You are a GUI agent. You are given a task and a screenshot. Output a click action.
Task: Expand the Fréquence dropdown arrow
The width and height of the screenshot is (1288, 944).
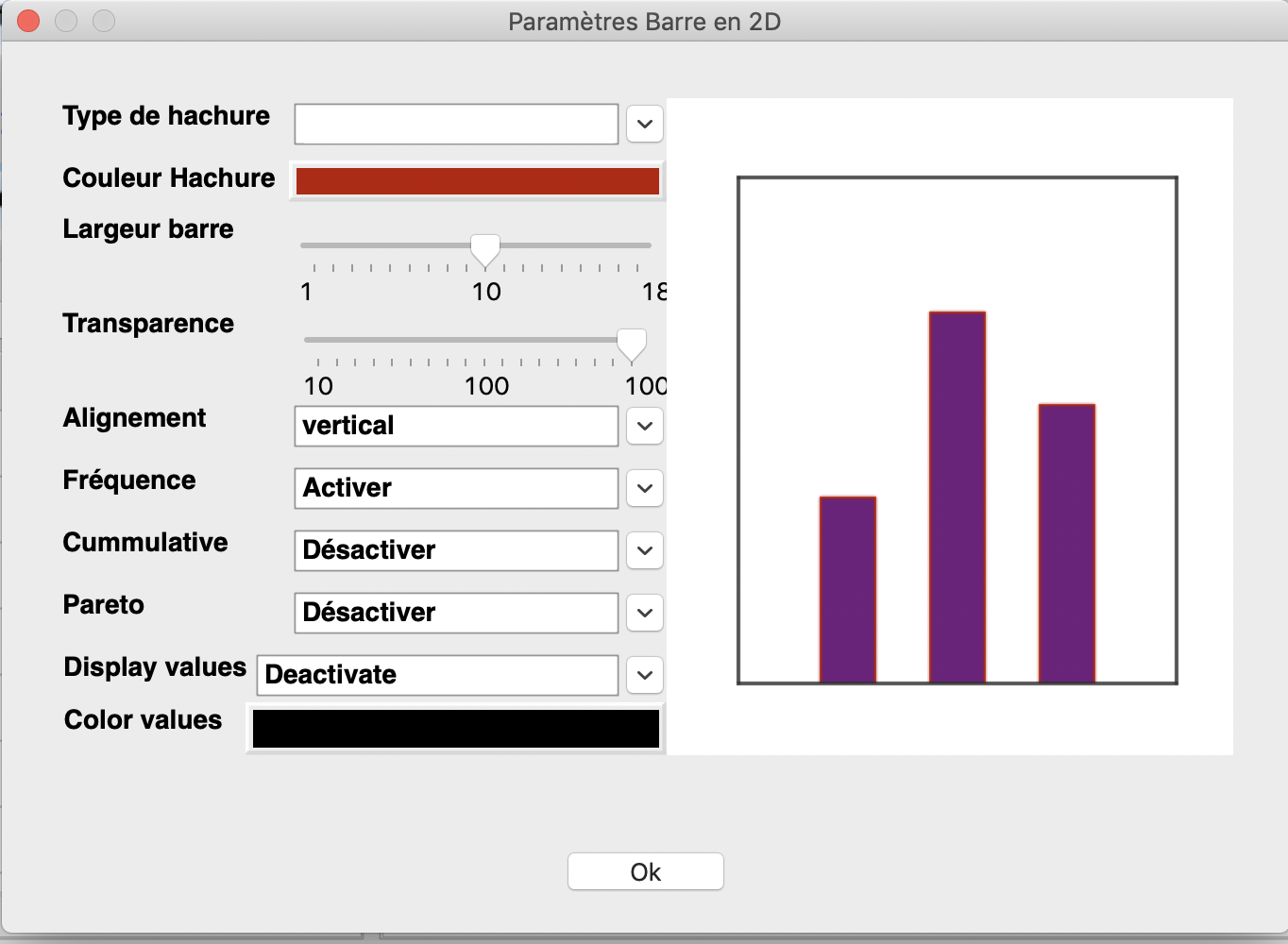(x=645, y=488)
